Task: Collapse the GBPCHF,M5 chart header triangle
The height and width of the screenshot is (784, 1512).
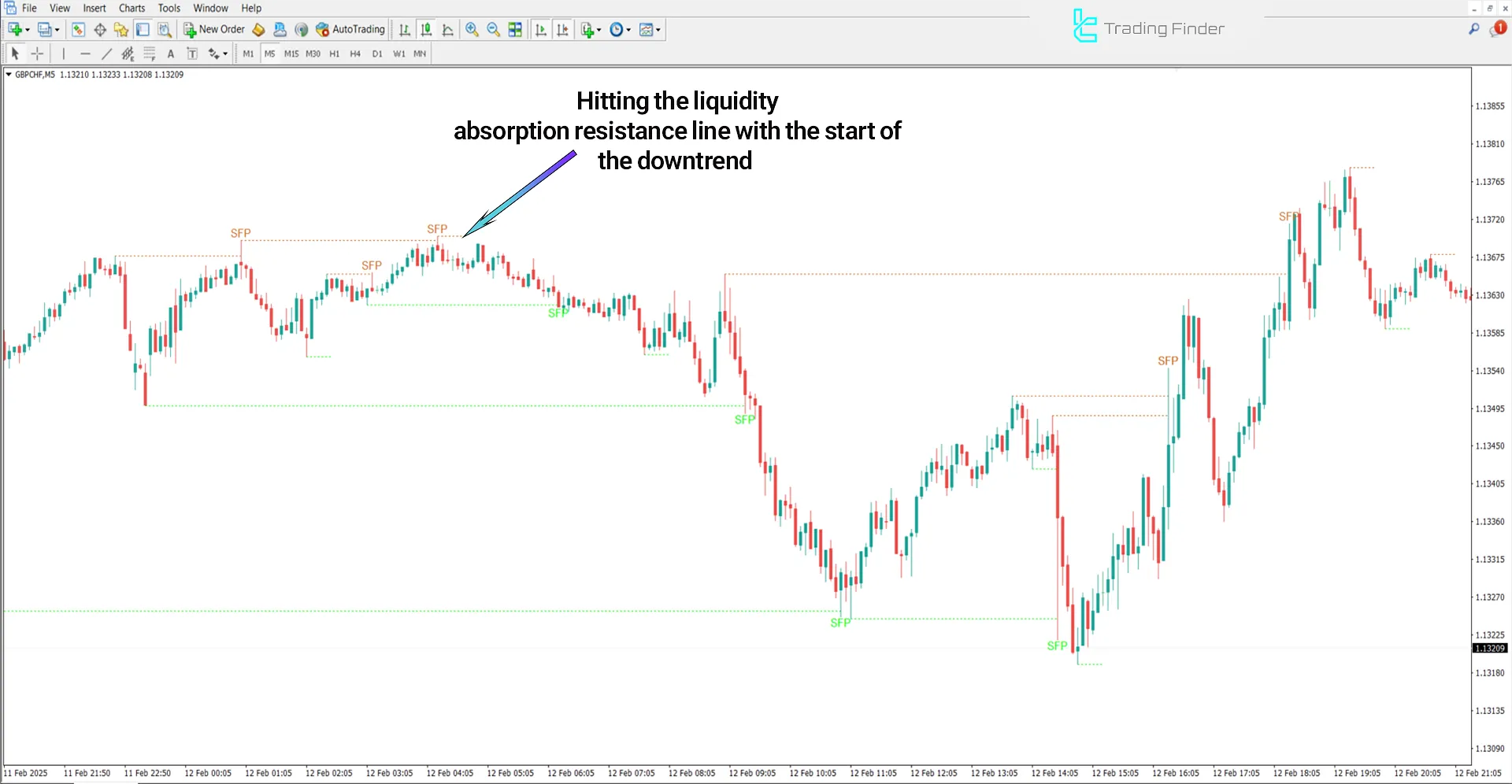Action: [9, 74]
